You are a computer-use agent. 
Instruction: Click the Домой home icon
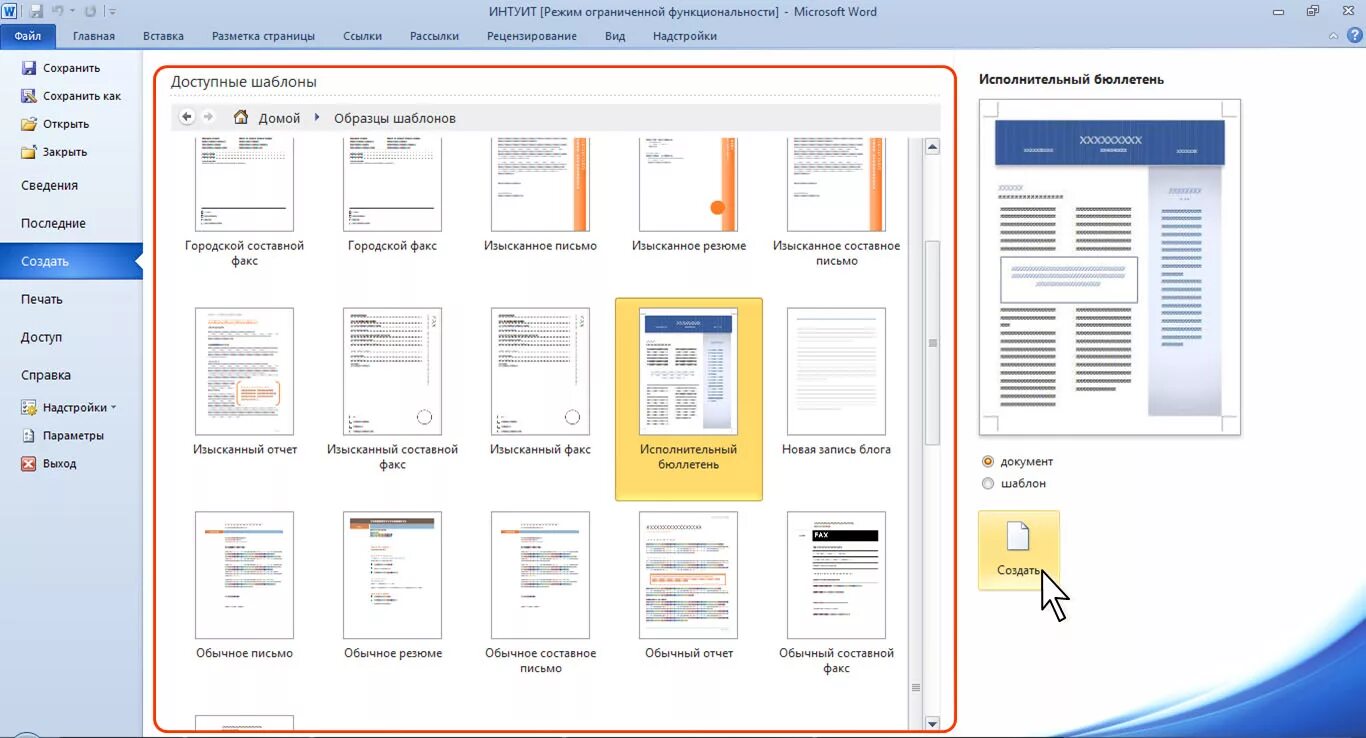tap(241, 117)
